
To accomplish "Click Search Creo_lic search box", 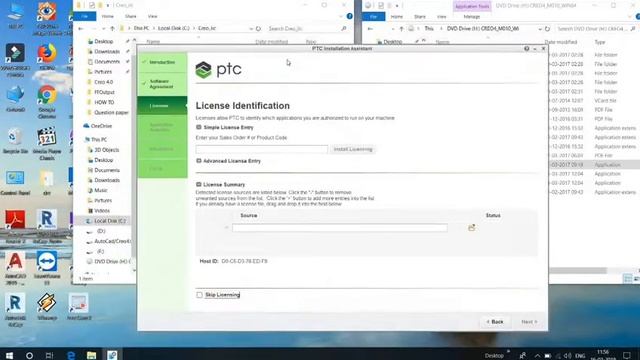I will point(307,29).
